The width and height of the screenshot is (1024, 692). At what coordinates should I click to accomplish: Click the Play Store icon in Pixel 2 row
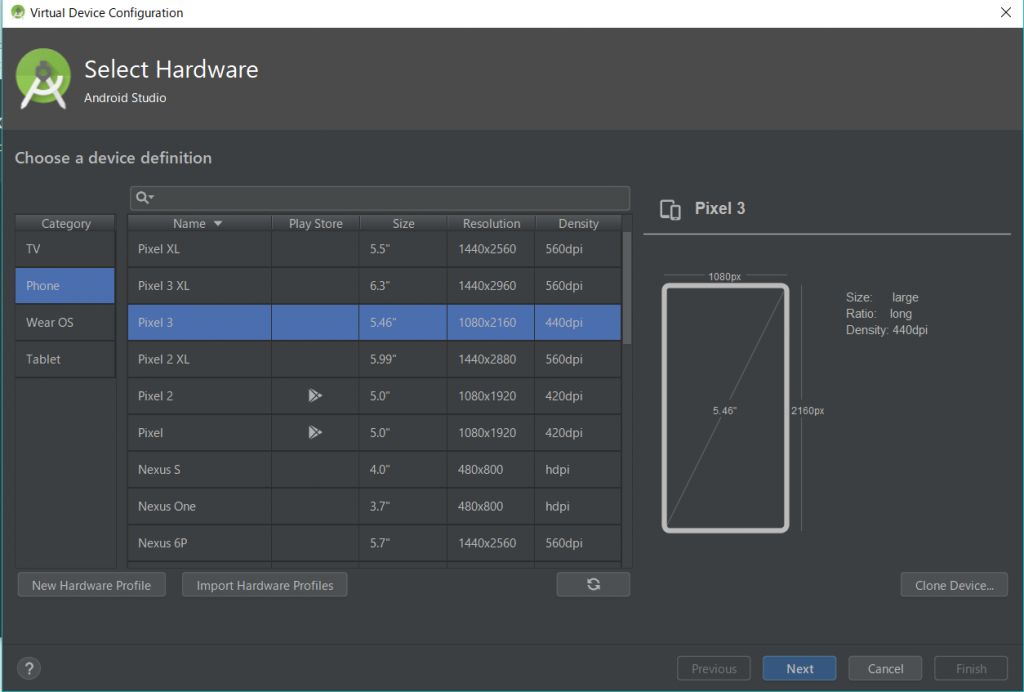click(x=315, y=396)
